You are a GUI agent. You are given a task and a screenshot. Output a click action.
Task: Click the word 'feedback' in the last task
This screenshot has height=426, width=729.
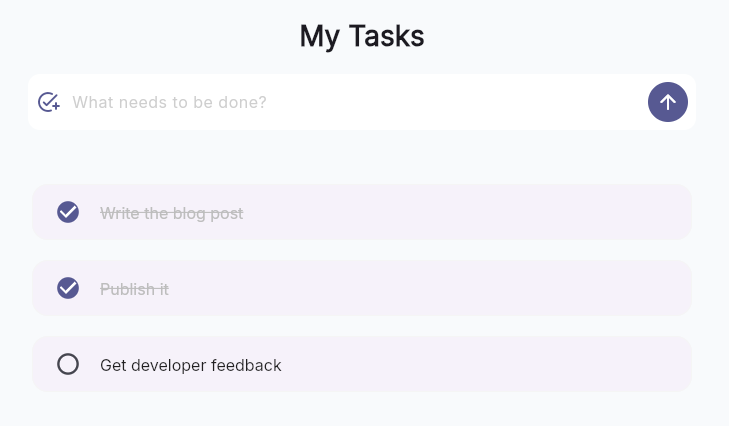248,365
